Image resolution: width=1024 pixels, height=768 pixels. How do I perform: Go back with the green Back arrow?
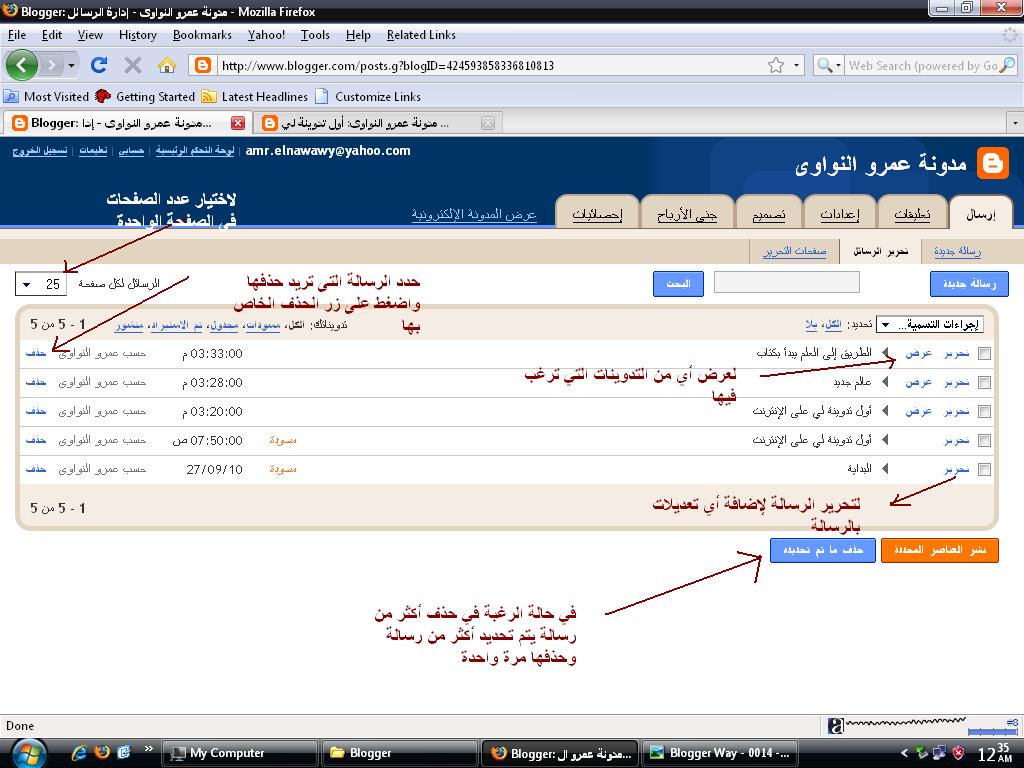[22, 65]
